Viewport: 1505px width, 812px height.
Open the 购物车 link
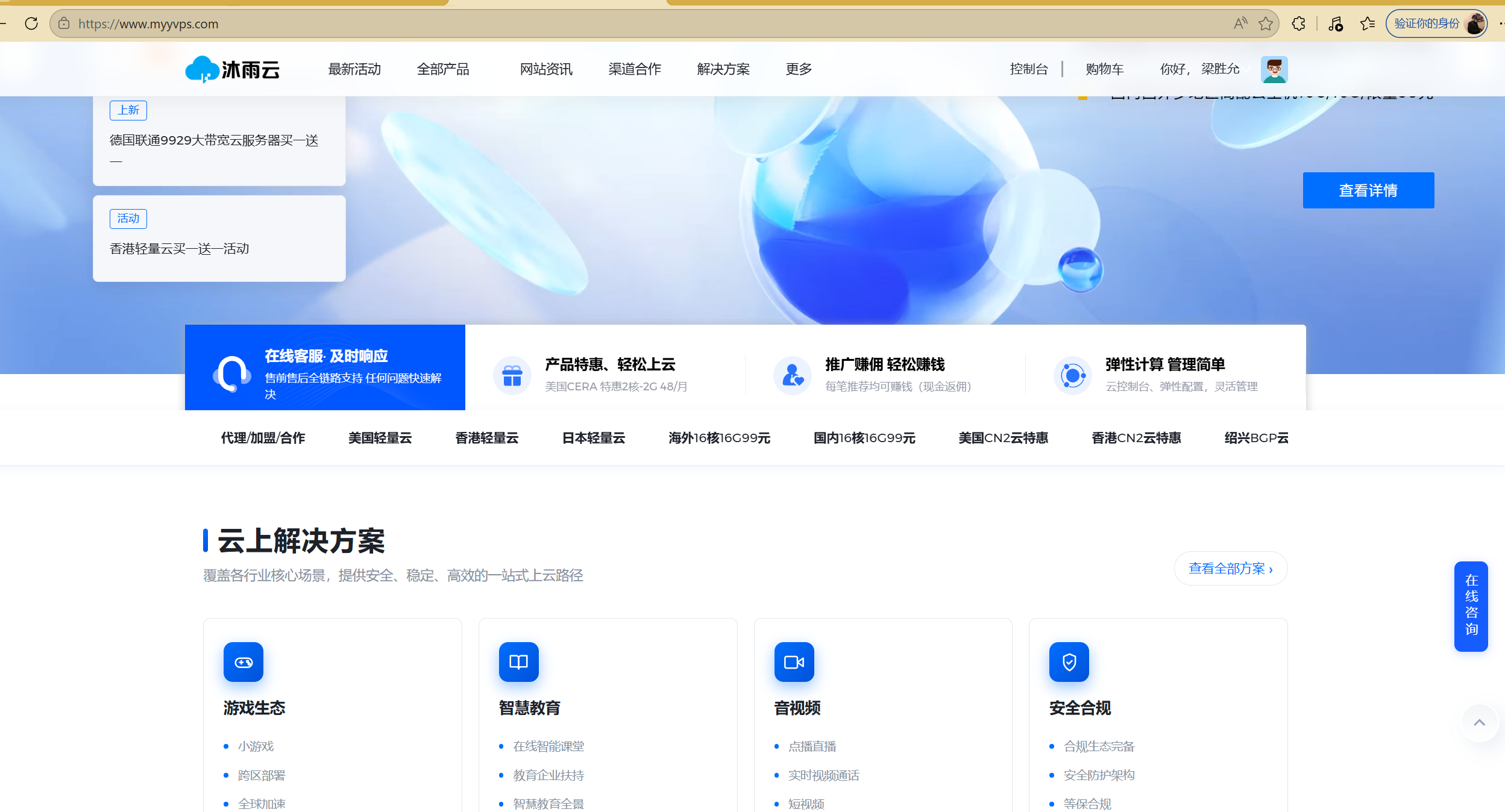[1105, 69]
